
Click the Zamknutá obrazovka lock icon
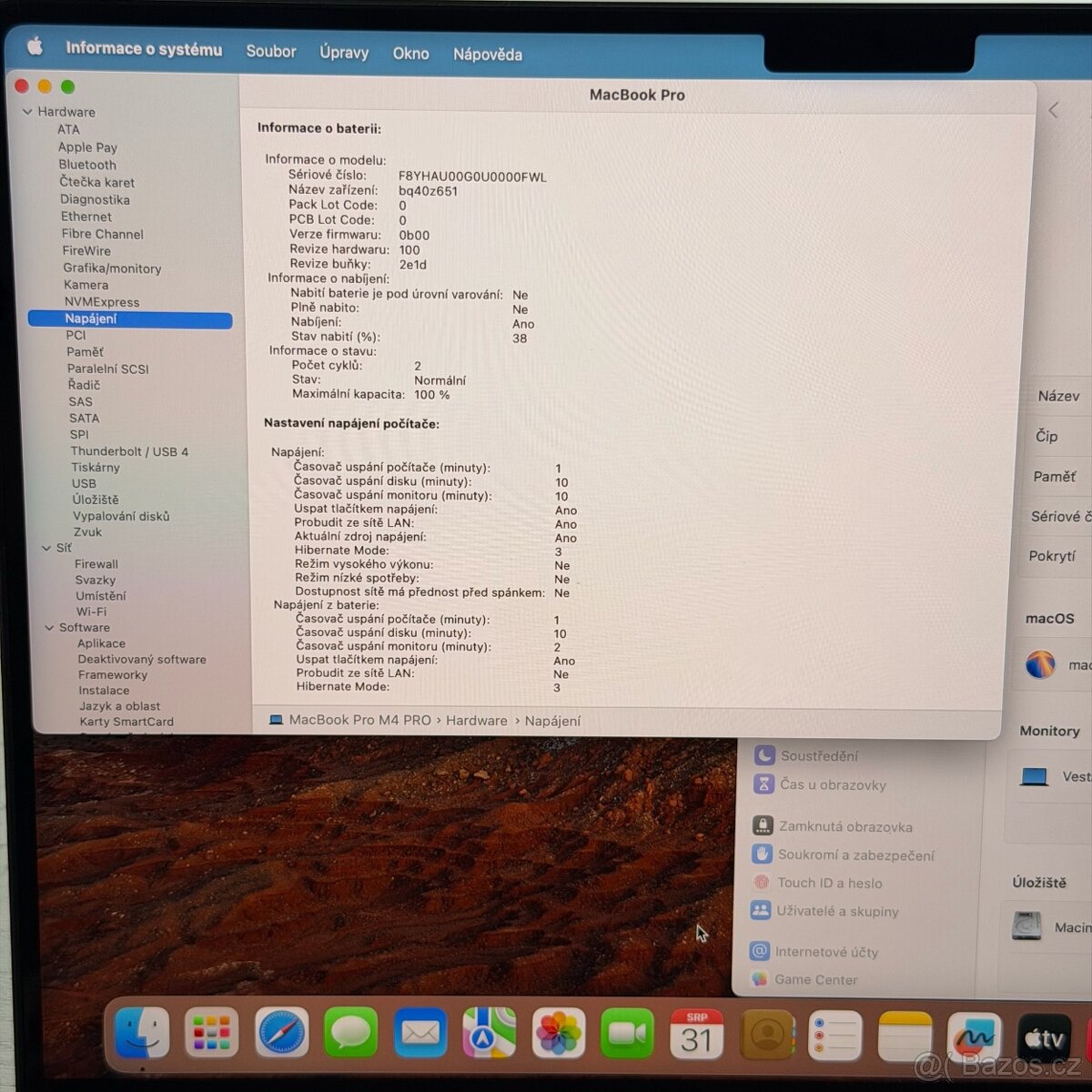763,825
